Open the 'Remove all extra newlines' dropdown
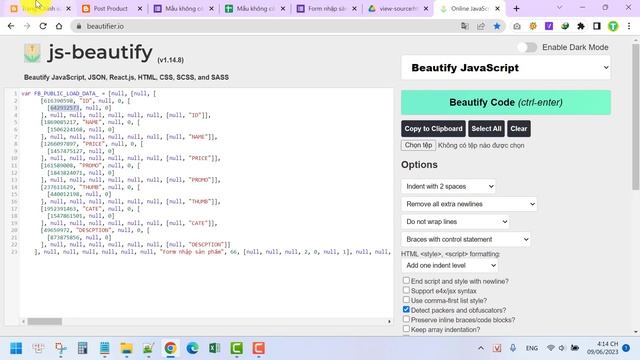This screenshot has width=640, height=360. 469,204
